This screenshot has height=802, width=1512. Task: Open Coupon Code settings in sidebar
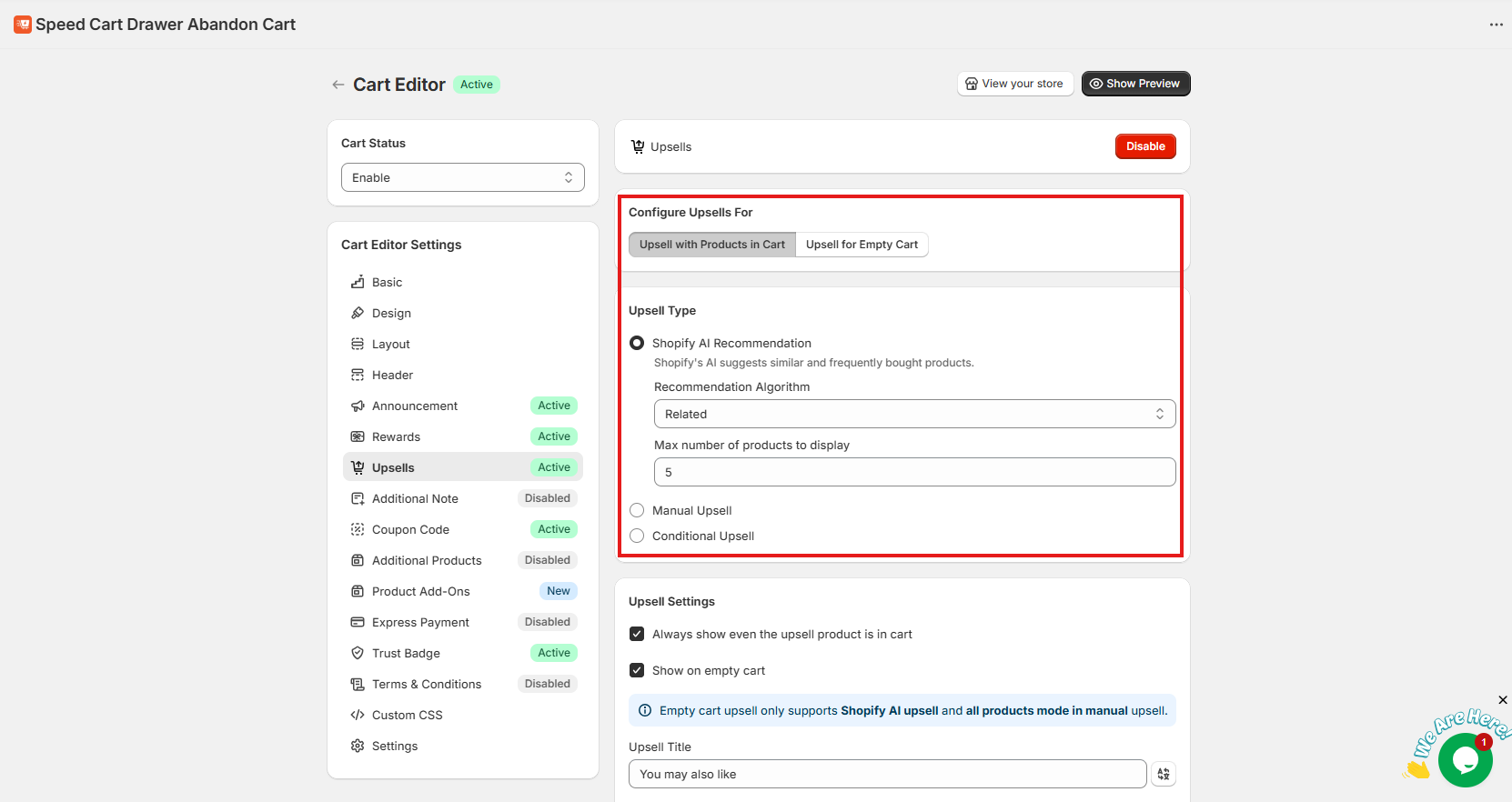pos(410,529)
